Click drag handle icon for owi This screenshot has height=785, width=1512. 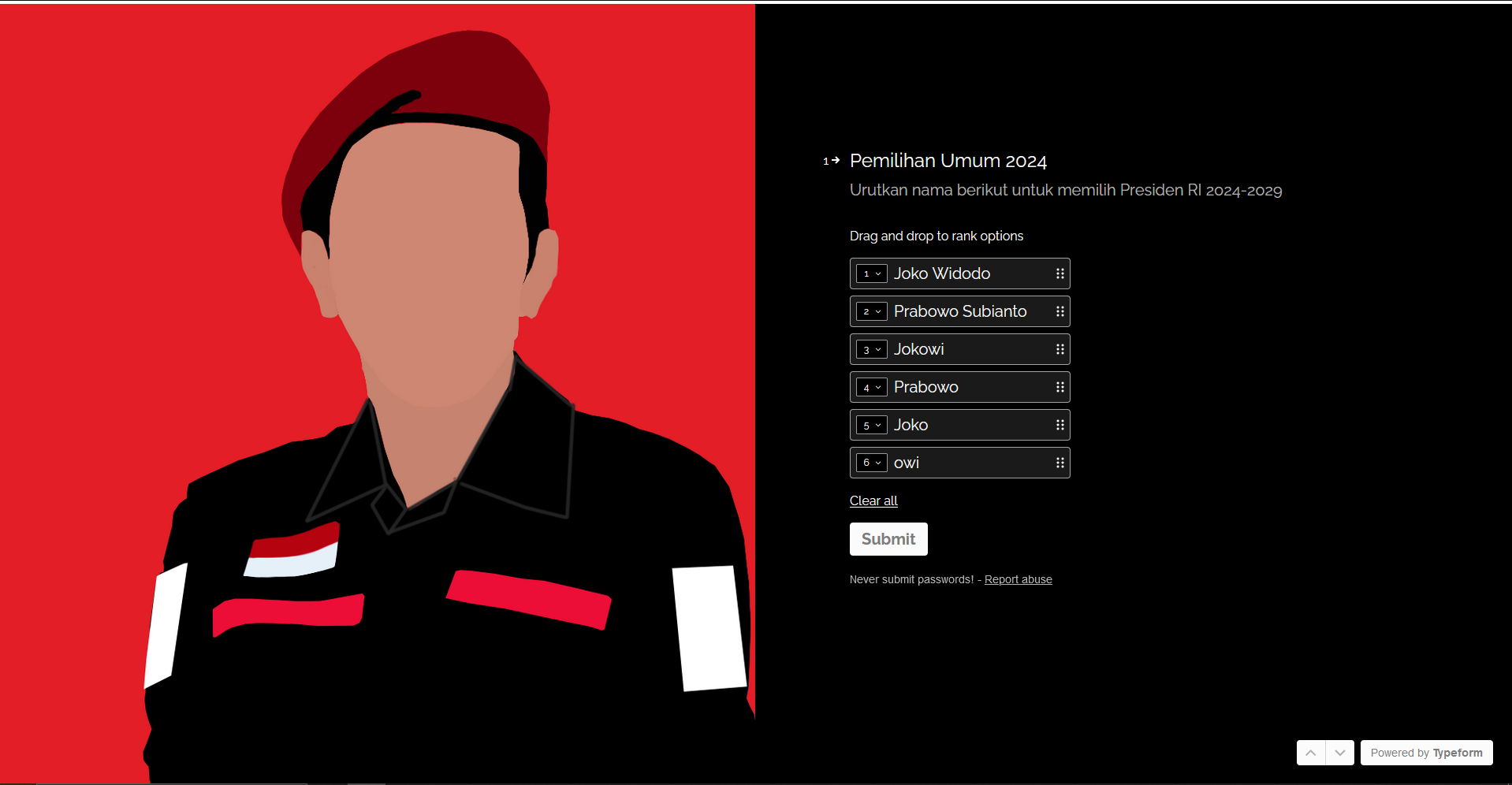1060,463
